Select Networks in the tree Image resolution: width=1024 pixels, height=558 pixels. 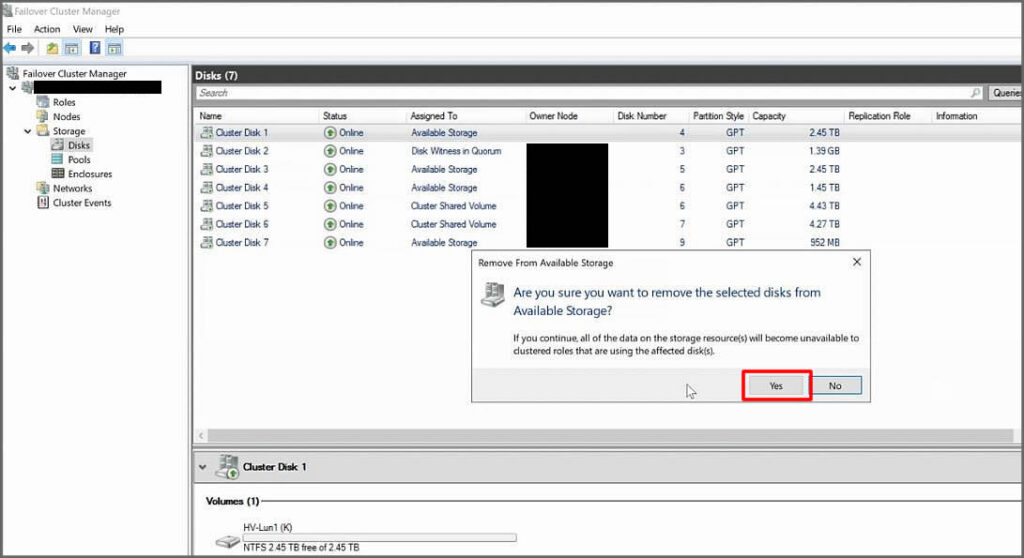pyautogui.click(x=72, y=188)
